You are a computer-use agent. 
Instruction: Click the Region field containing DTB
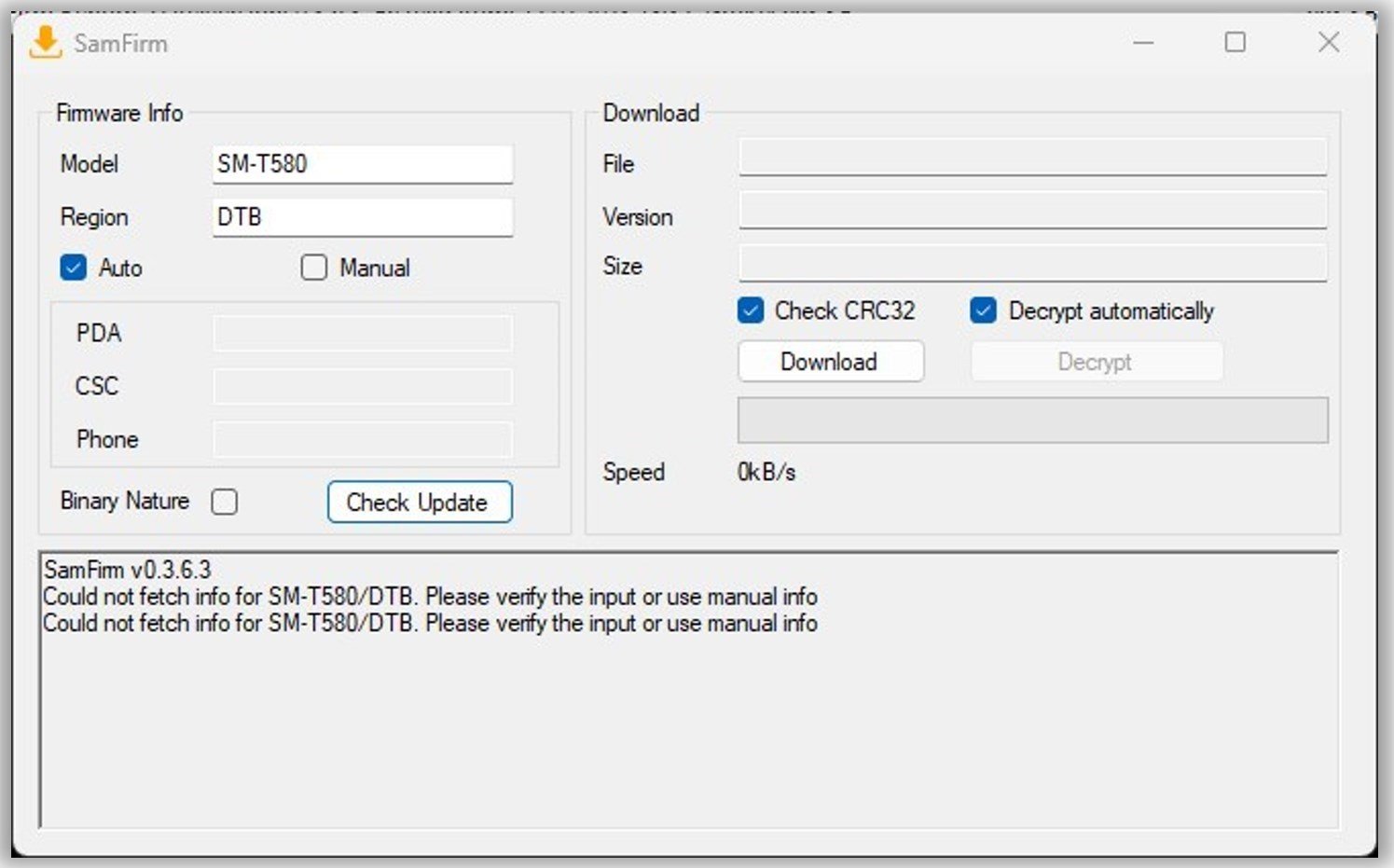coord(362,217)
